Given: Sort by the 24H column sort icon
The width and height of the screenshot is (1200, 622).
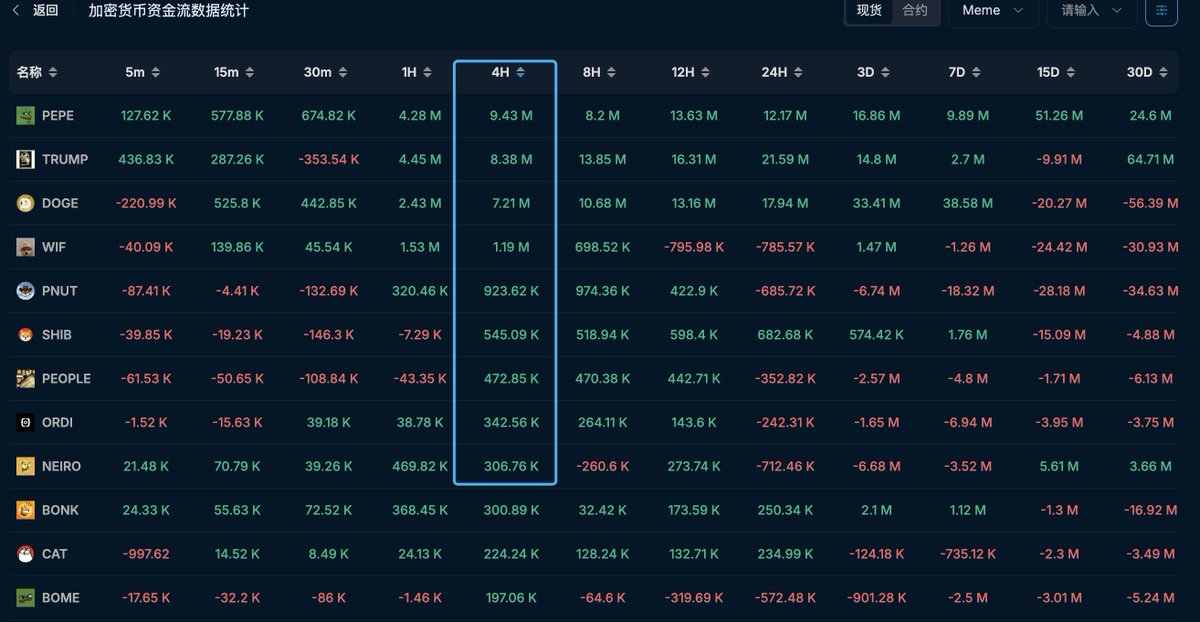Looking at the screenshot, I should [798, 73].
